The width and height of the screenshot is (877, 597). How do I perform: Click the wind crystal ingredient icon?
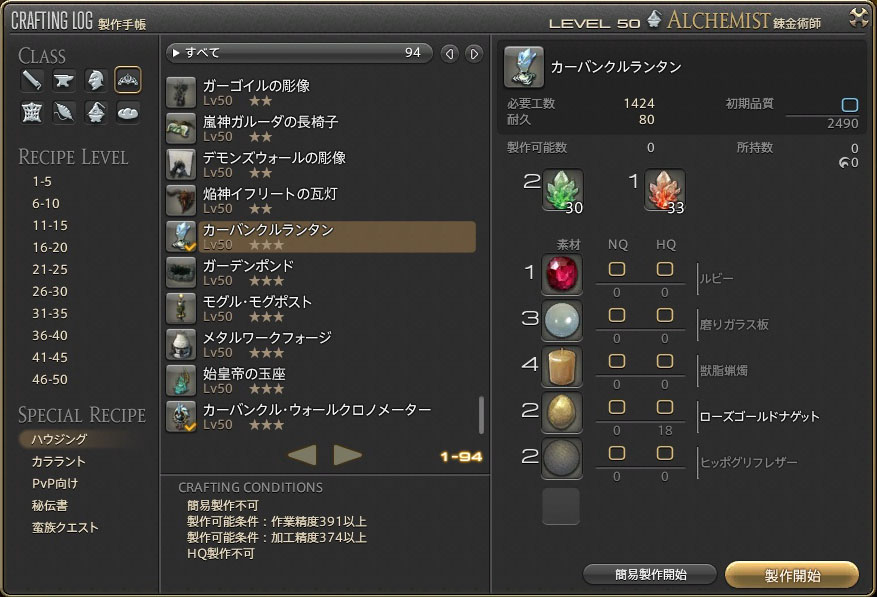click(x=562, y=191)
